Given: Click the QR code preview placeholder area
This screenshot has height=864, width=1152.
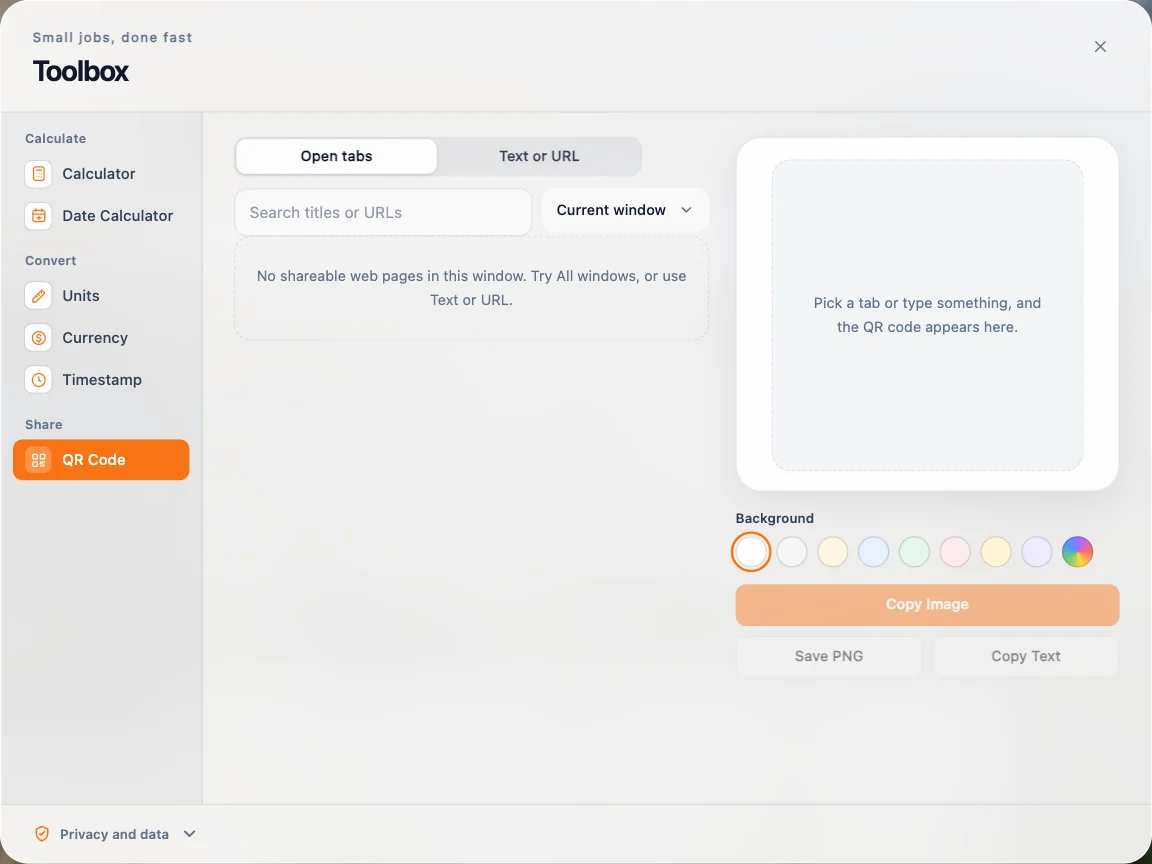Looking at the screenshot, I should 927,315.
